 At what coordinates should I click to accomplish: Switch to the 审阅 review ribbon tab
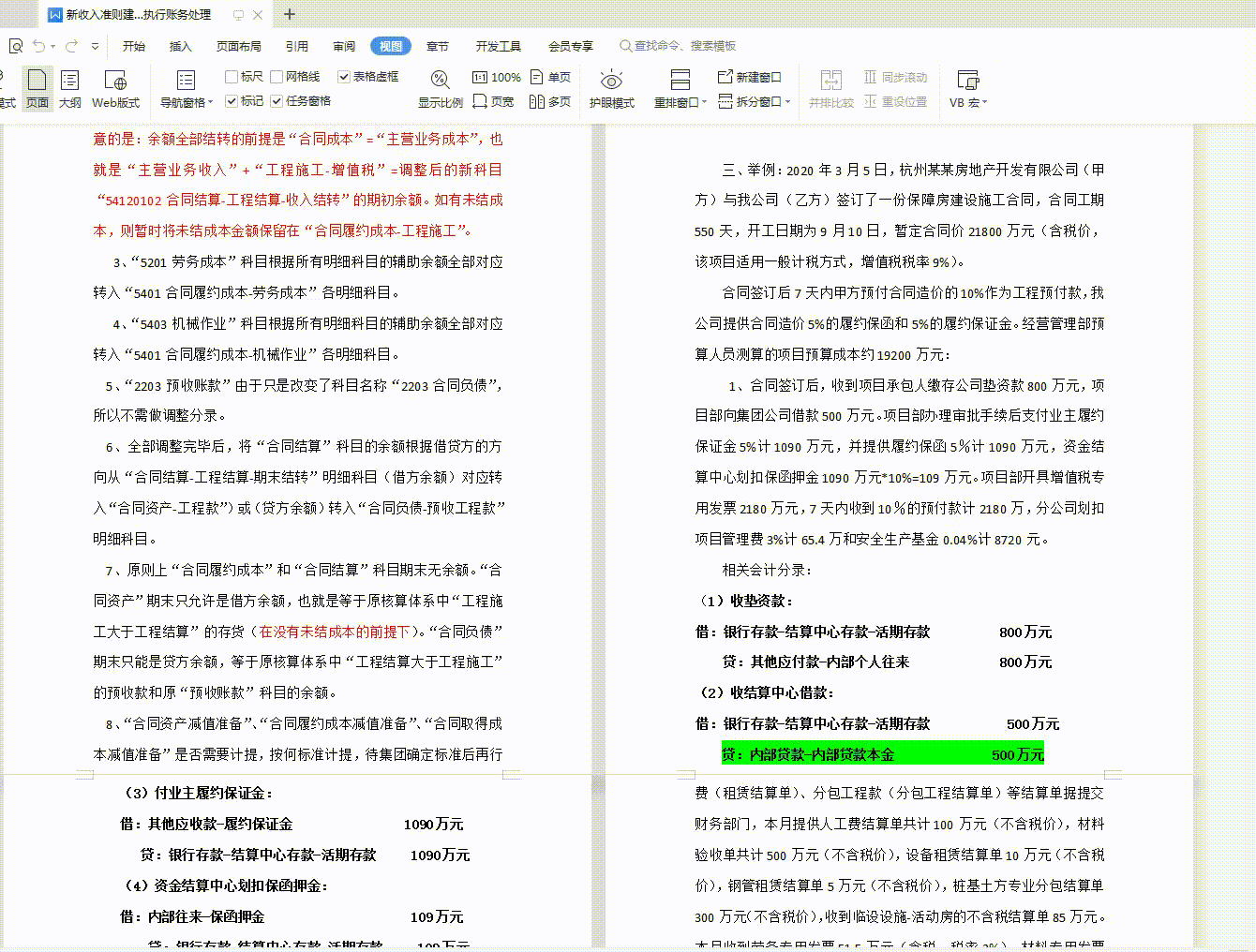click(x=343, y=45)
